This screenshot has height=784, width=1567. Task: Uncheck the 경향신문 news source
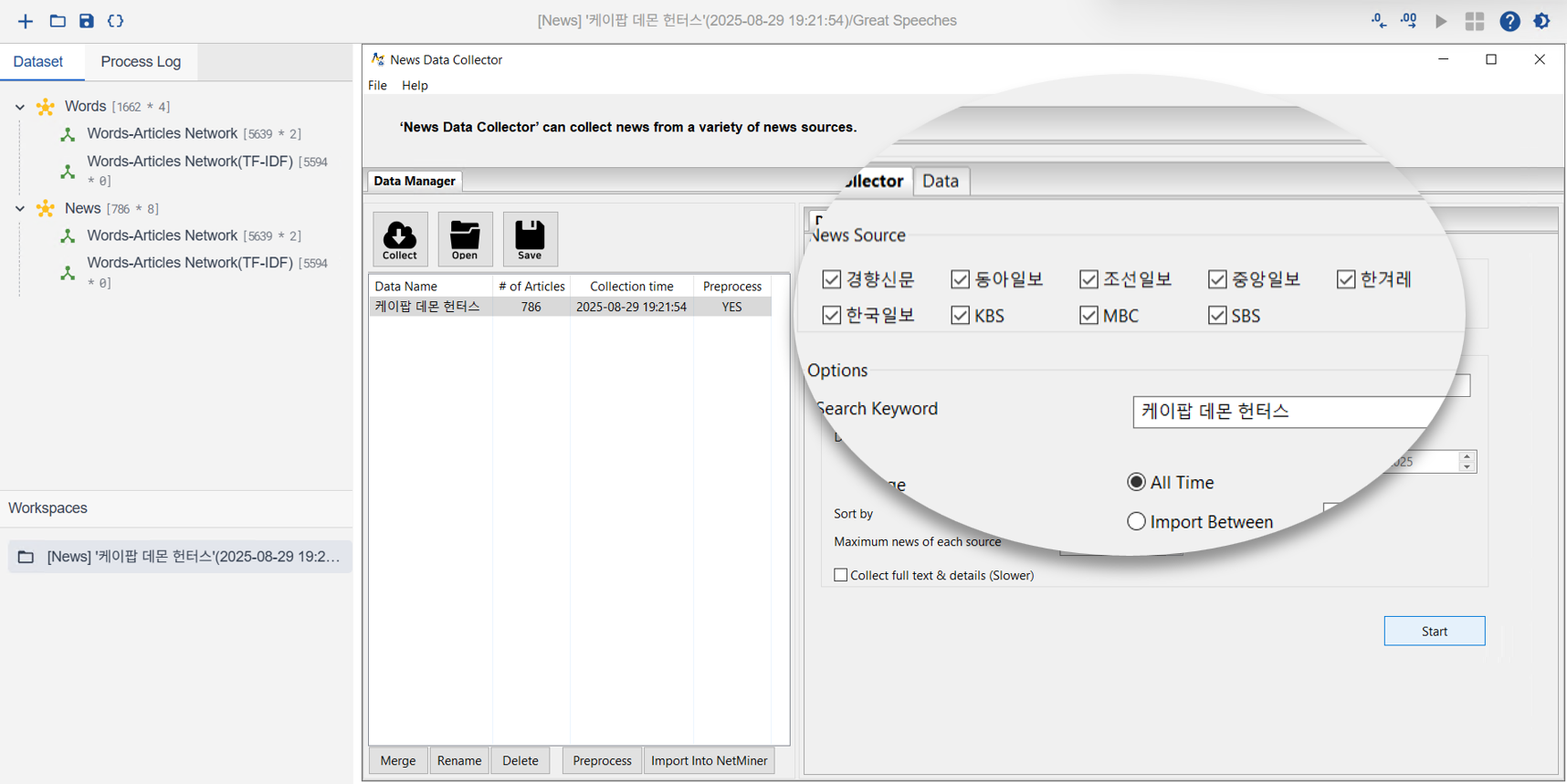(x=831, y=279)
